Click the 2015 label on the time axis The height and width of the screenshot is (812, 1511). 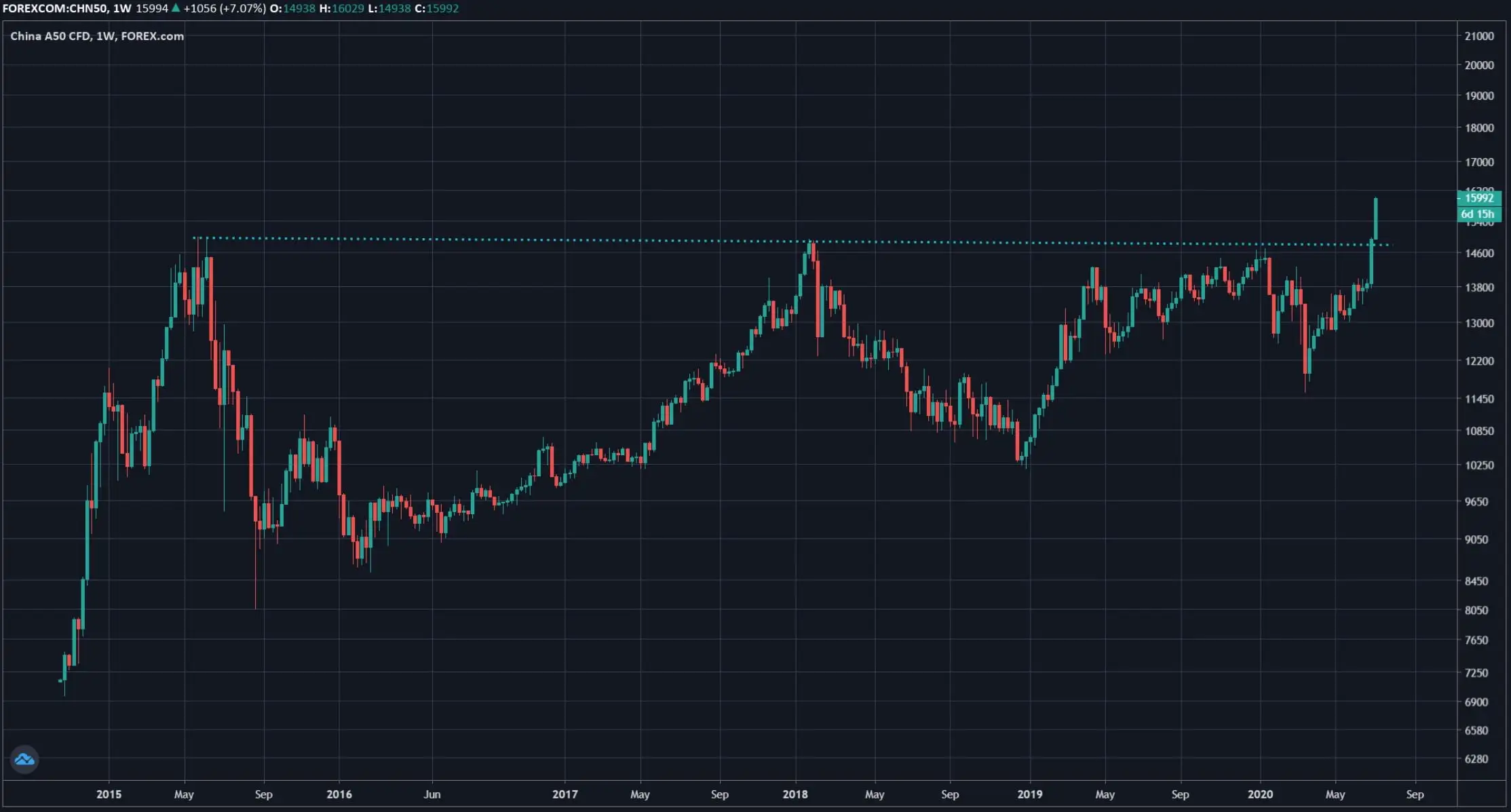(x=109, y=794)
